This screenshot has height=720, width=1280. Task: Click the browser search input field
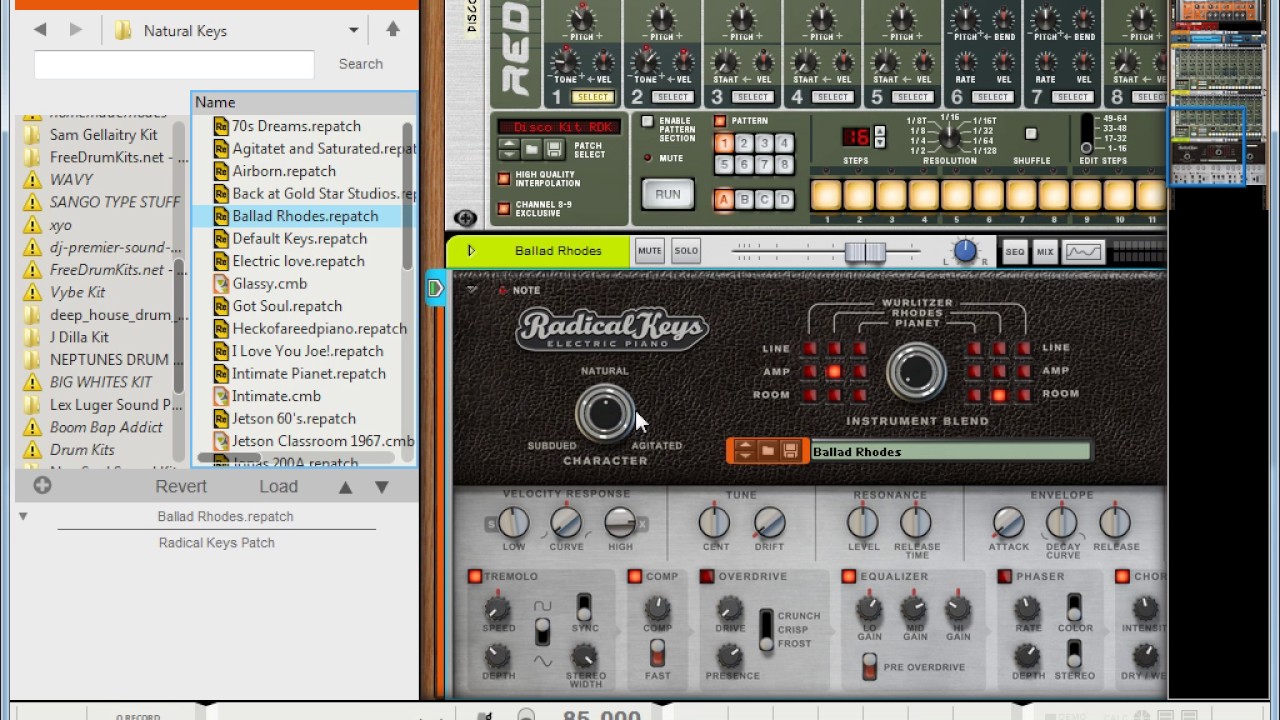pyautogui.click(x=174, y=64)
